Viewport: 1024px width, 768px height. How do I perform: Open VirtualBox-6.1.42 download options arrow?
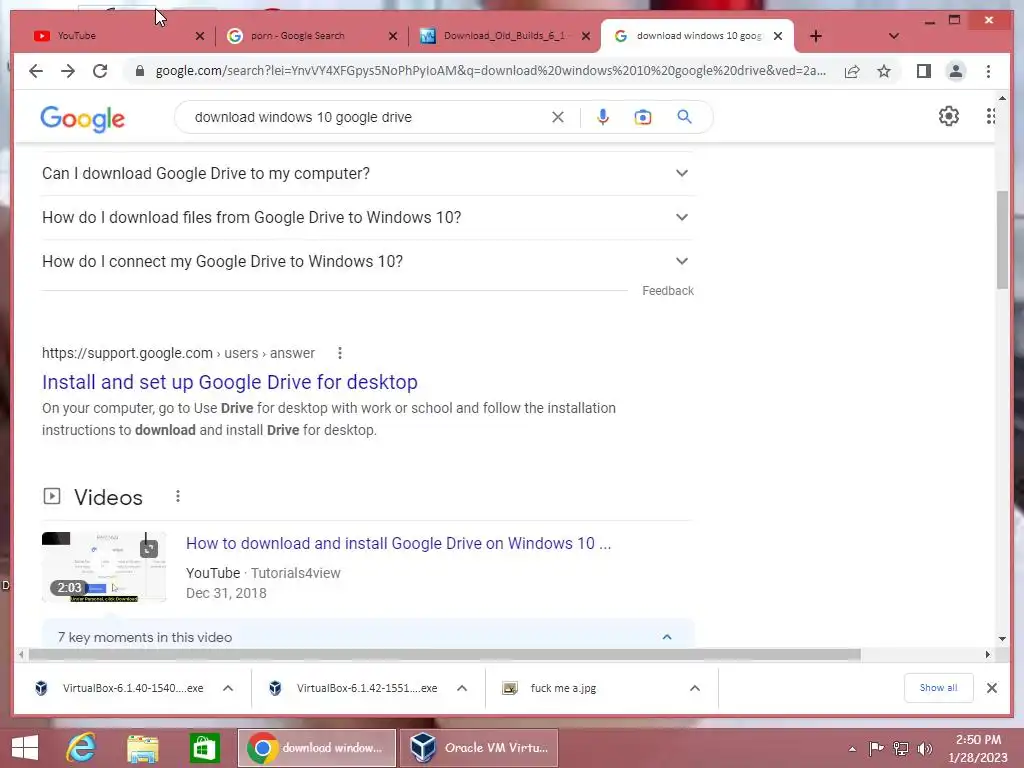point(462,688)
